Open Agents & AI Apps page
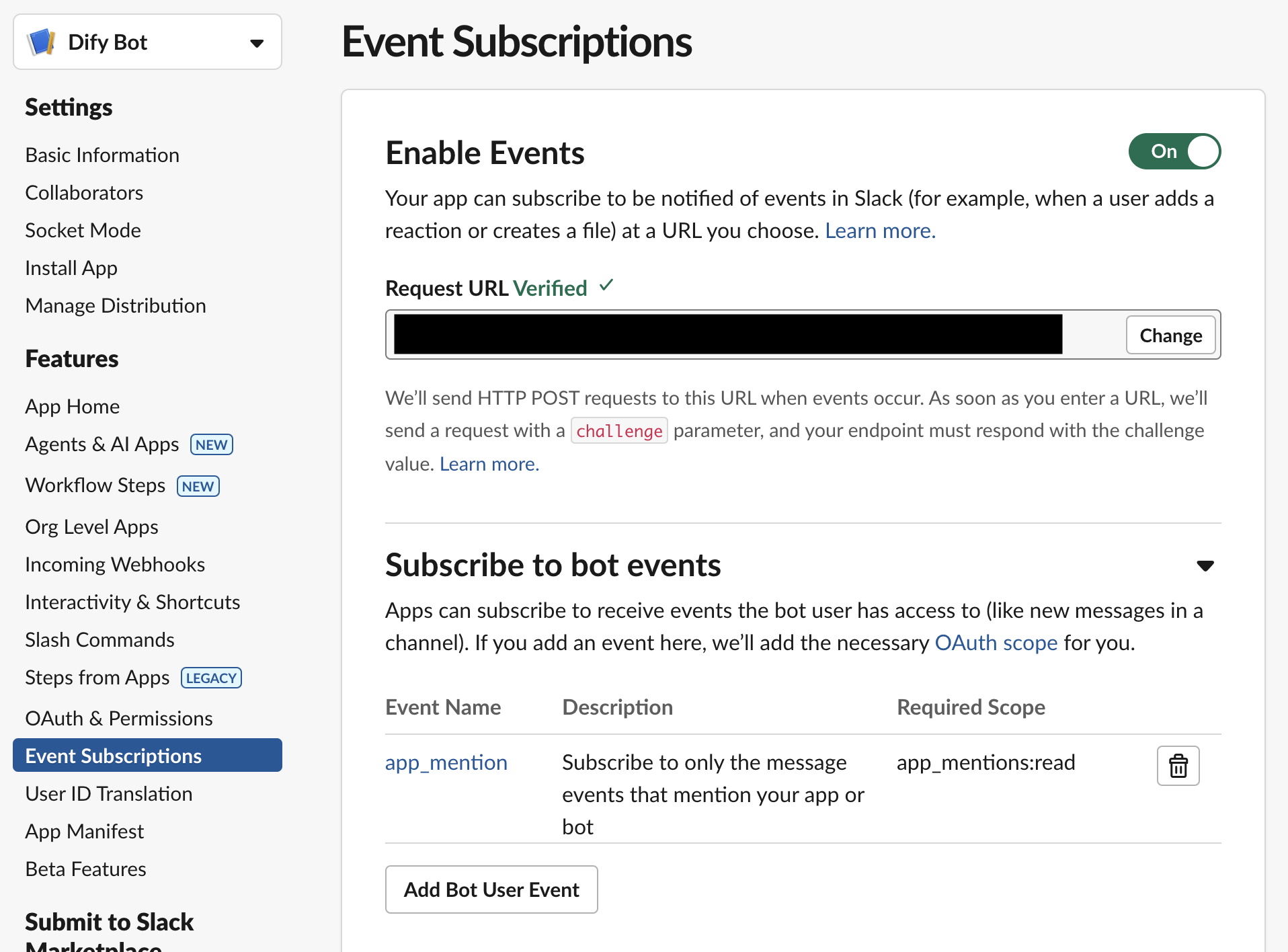This screenshot has height=952, width=1288. click(x=102, y=444)
